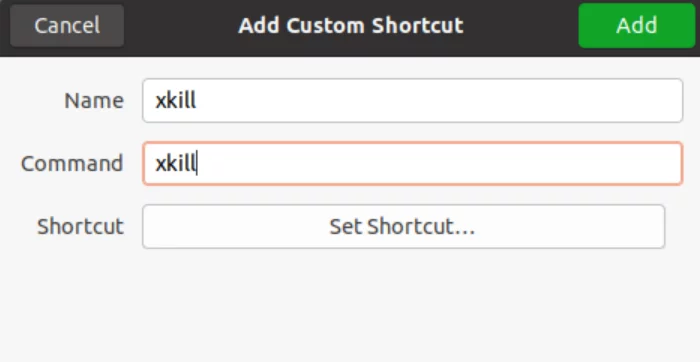Place cursor on xkill text in Command field
Viewport: 700px width, 362px height.
pyautogui.click(x=175, y=163)
